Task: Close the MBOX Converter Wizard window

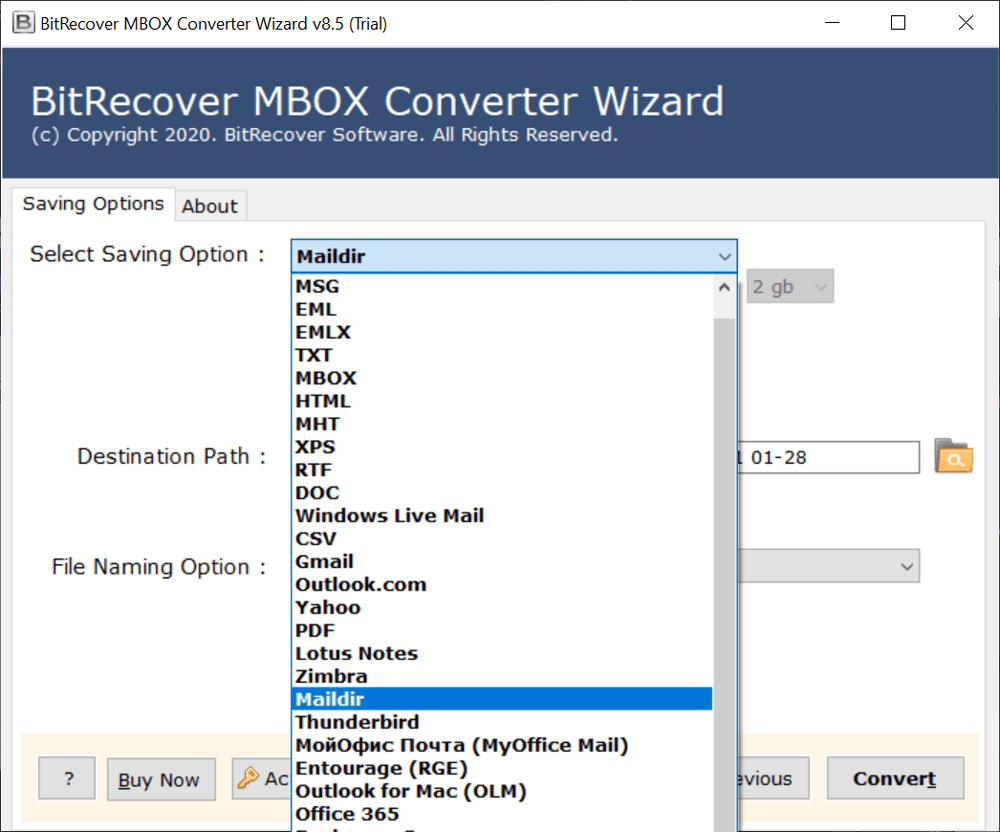Action: (x=966, y=23)
